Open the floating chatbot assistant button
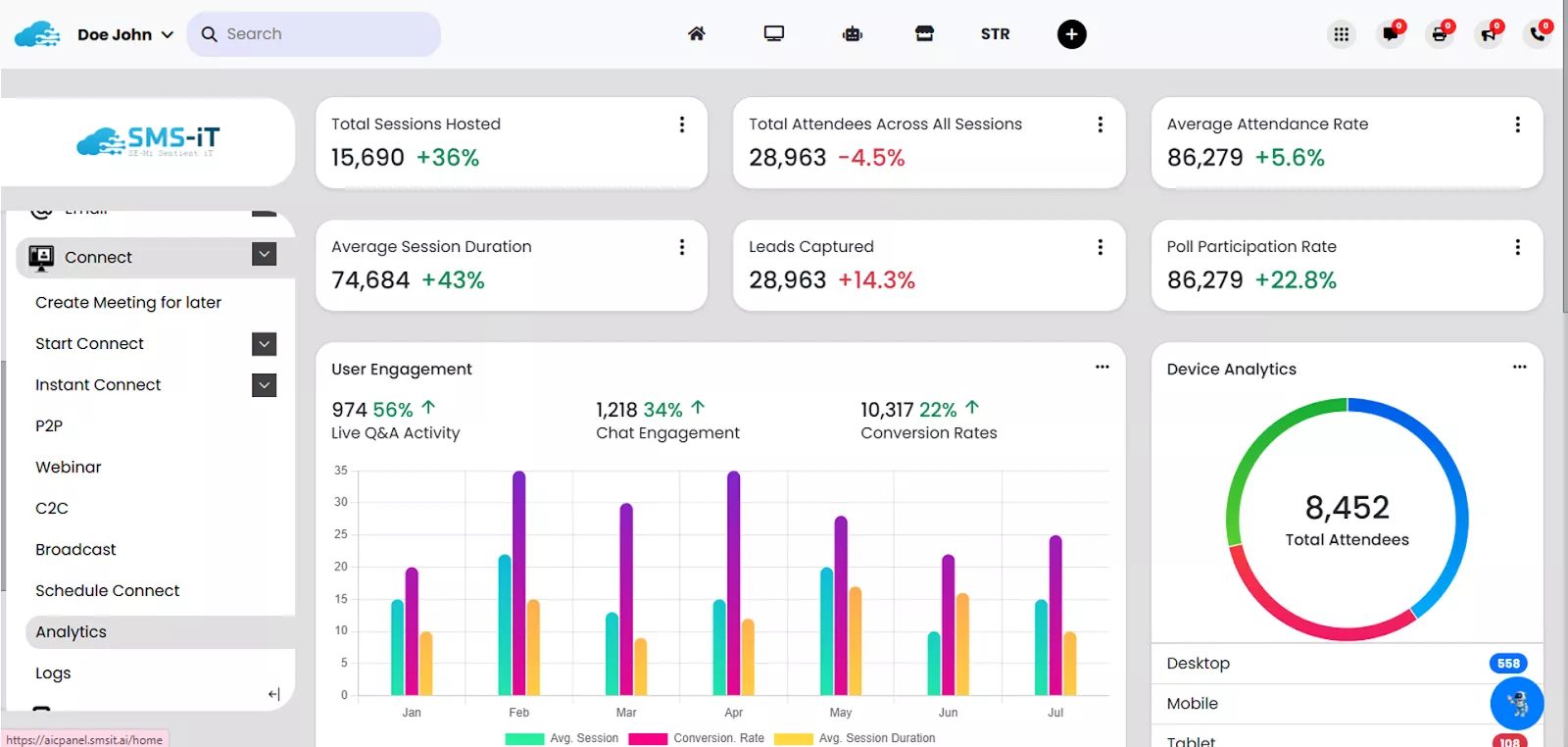The image size is (1568, 747). click(1516, 703)
